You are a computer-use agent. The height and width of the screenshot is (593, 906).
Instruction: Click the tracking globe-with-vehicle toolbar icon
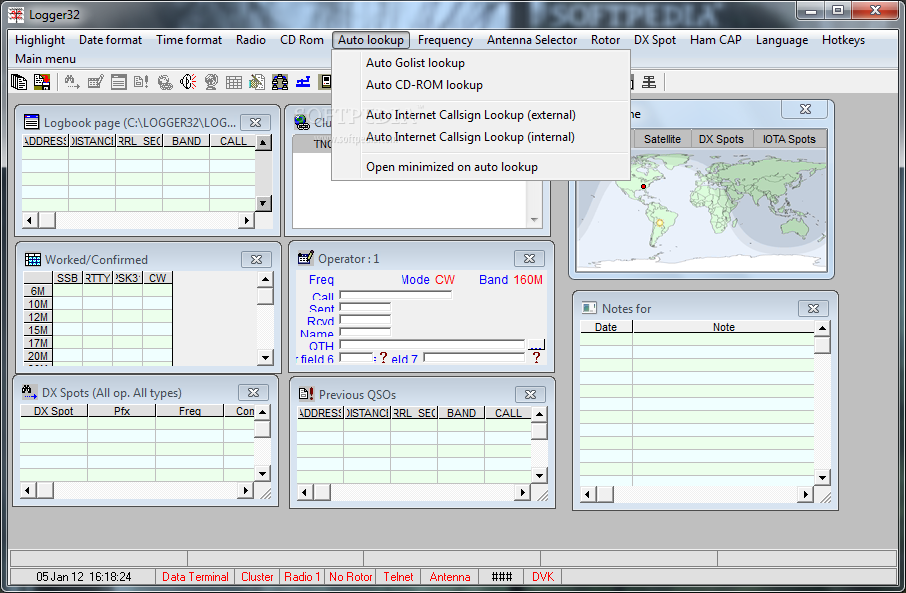pos(165,82)
